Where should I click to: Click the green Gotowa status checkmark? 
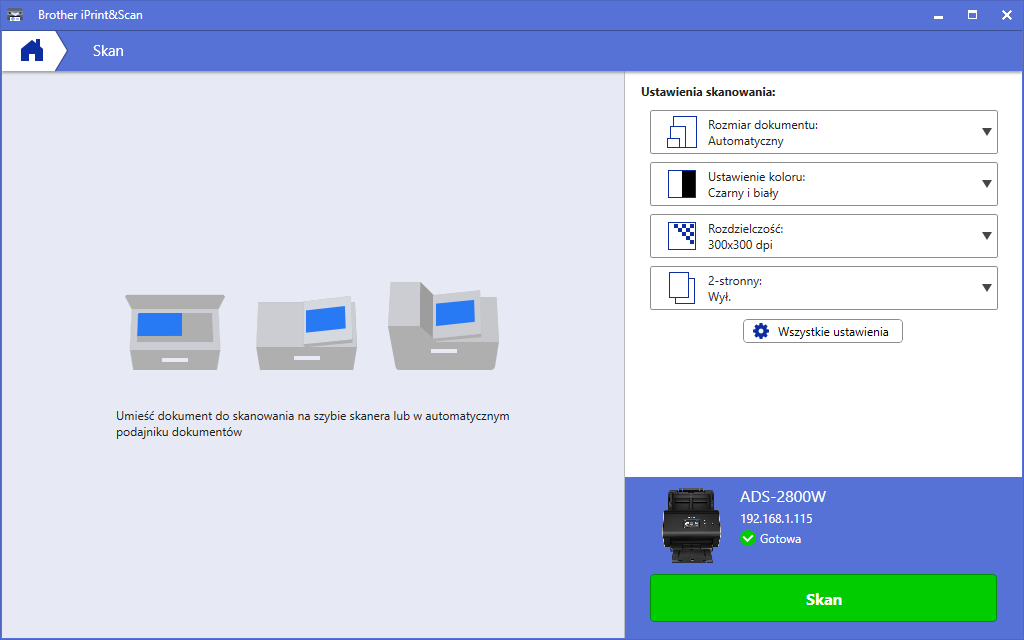pyautogui.click(x=748, y=539)
